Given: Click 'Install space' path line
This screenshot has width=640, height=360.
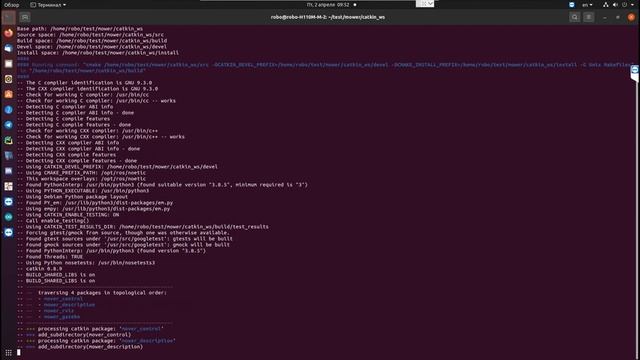Looking at the screenshot, I should pyautogui.click(x=98, y=53).
